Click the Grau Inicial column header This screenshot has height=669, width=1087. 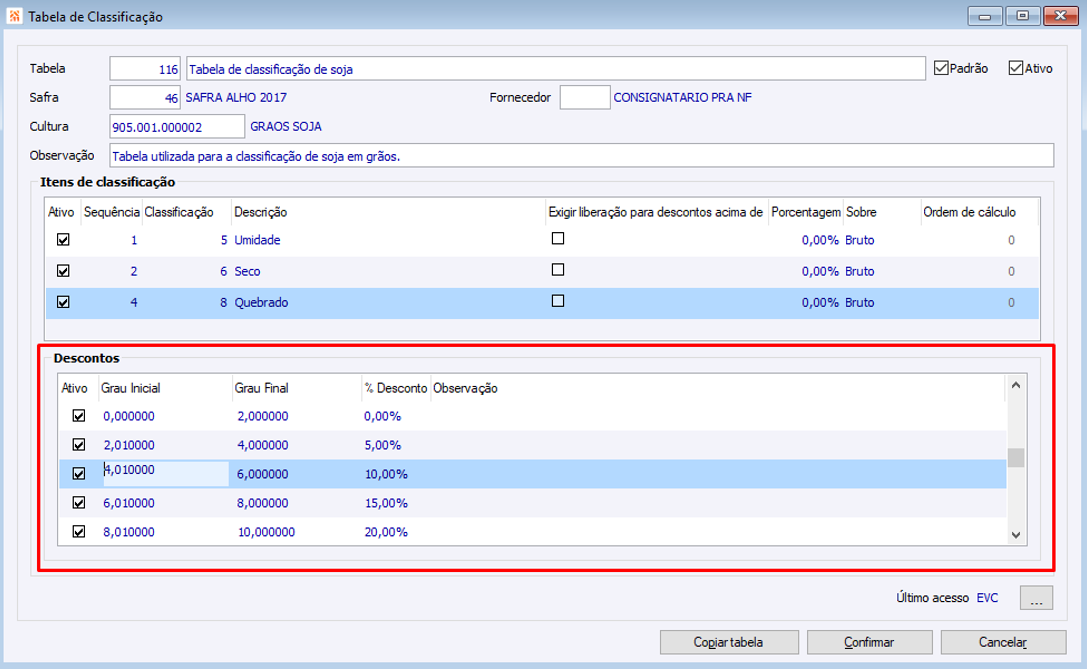[131, 388]
